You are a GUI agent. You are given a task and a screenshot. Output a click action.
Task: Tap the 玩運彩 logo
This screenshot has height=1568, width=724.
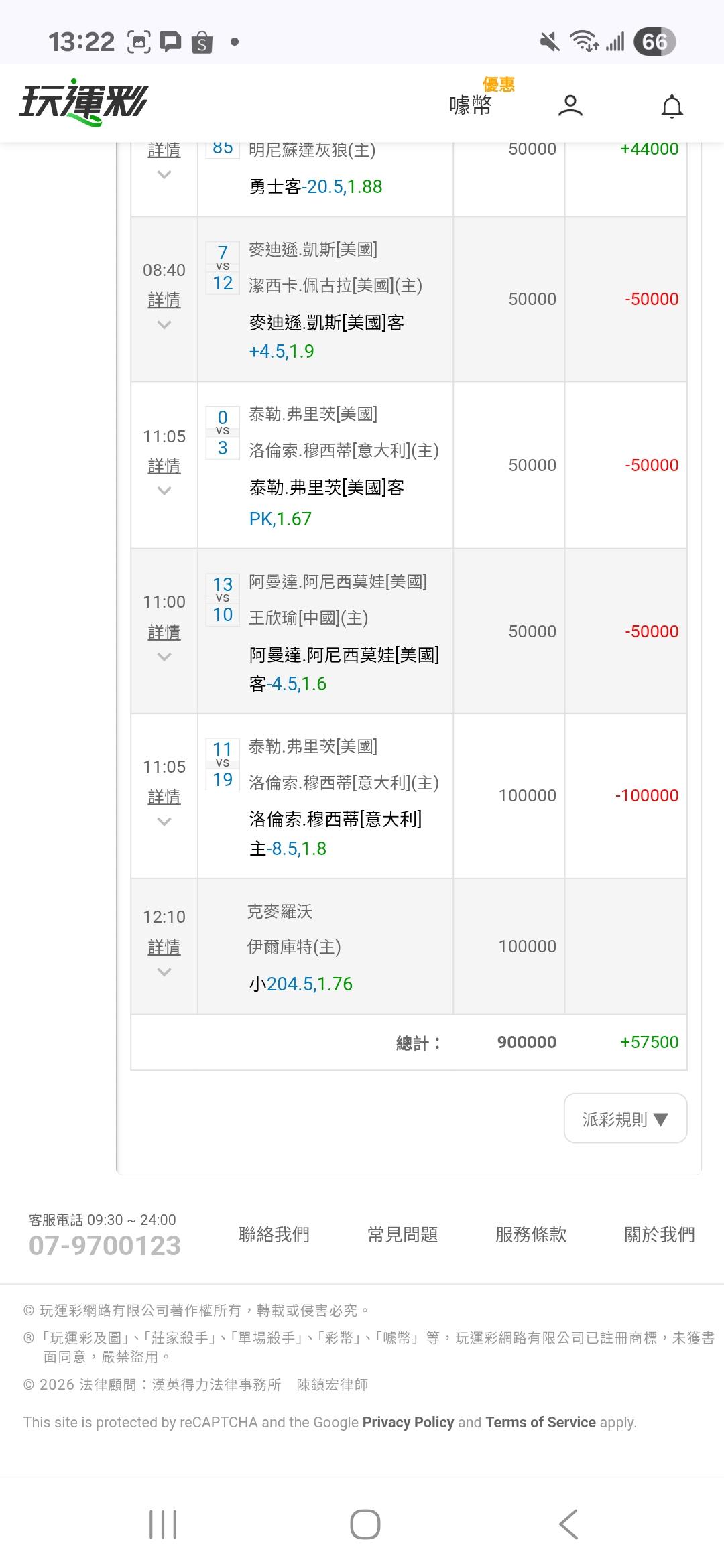click(83, 104)
